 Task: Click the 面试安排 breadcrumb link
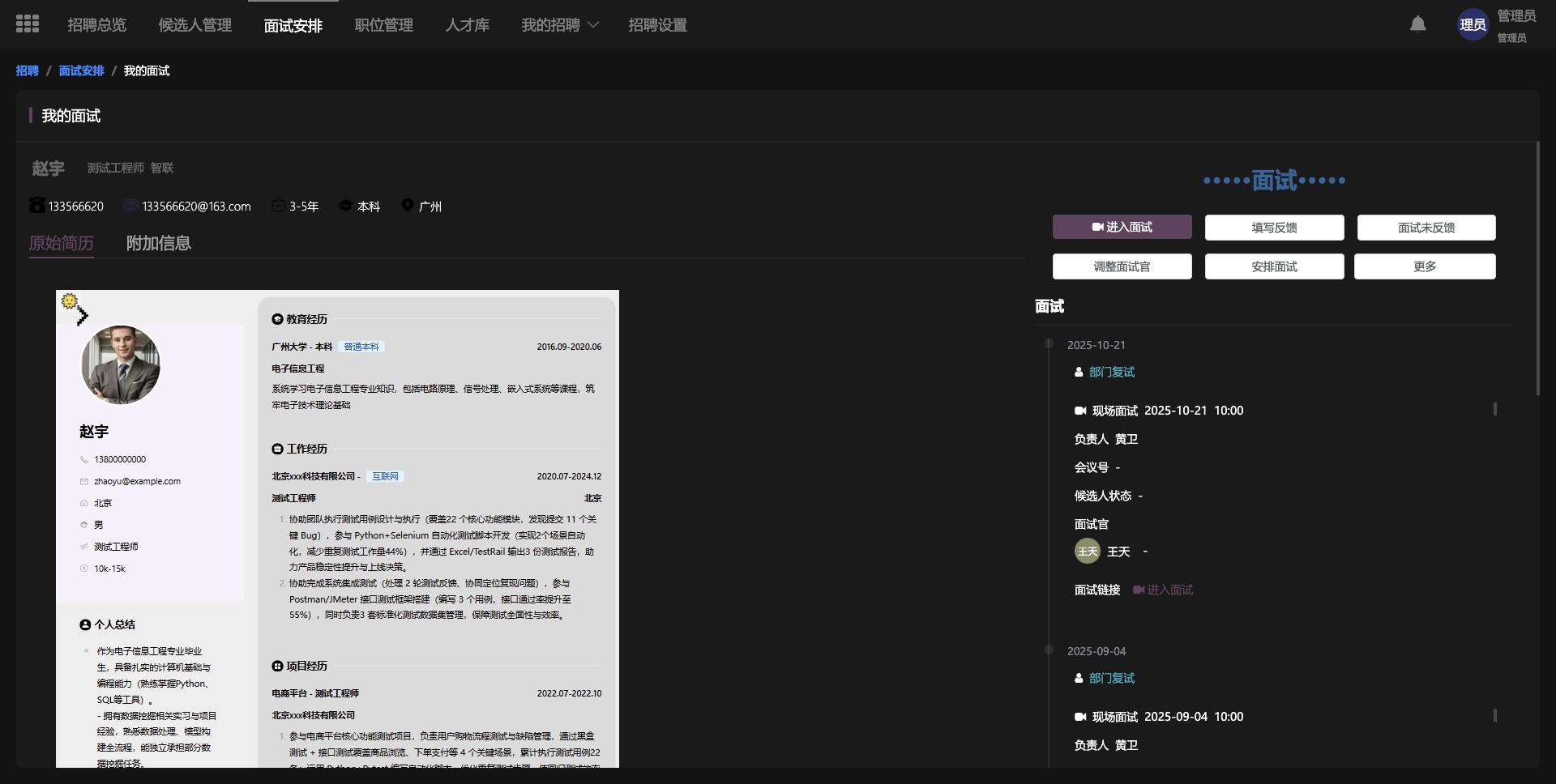(81, 71)
